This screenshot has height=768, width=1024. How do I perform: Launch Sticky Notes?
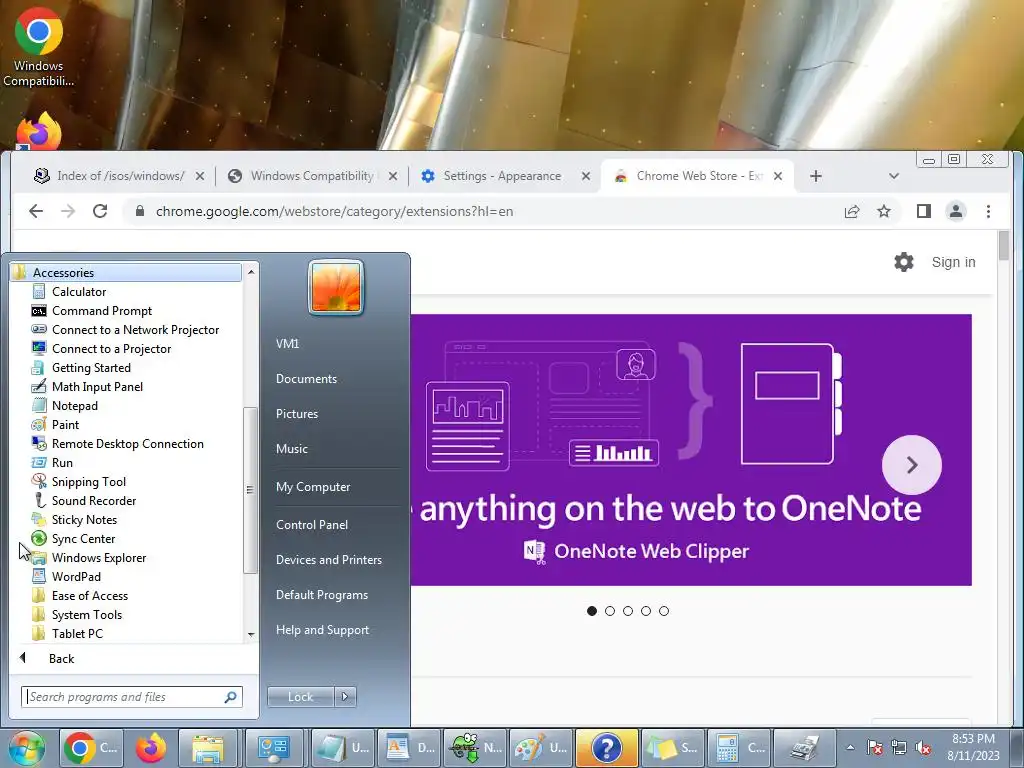coord(84,519)
